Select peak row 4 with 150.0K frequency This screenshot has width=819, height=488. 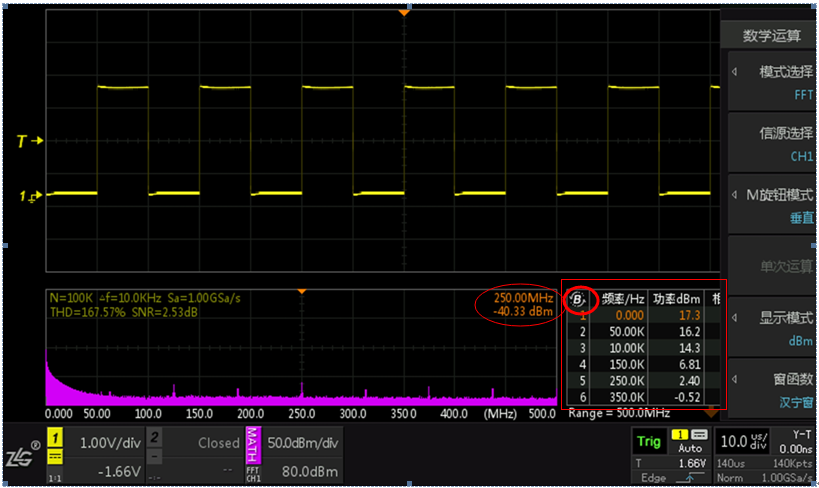click(644, 365)
